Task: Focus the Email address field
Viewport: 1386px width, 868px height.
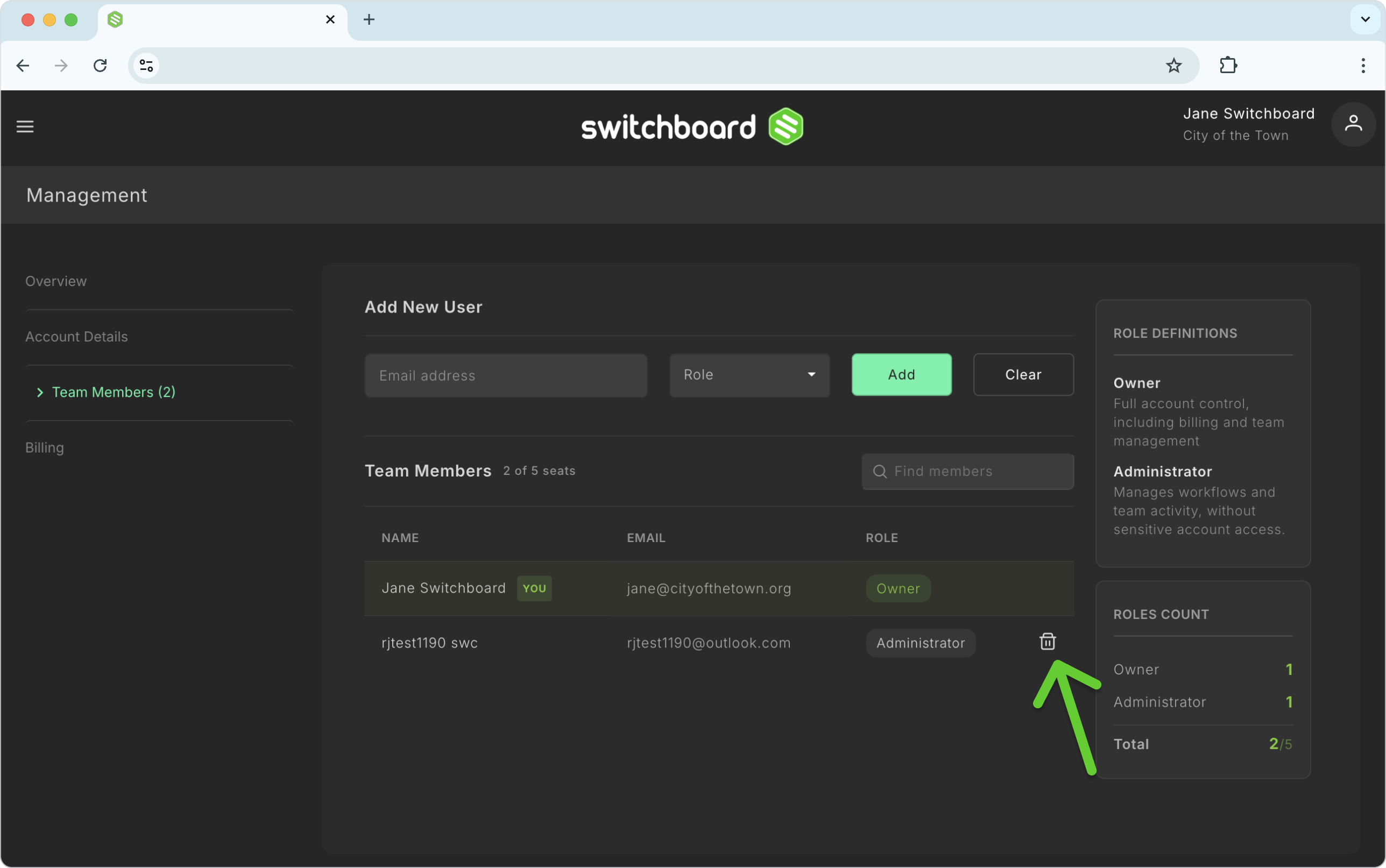Action: pyautogui.click(x=506, y=375)
